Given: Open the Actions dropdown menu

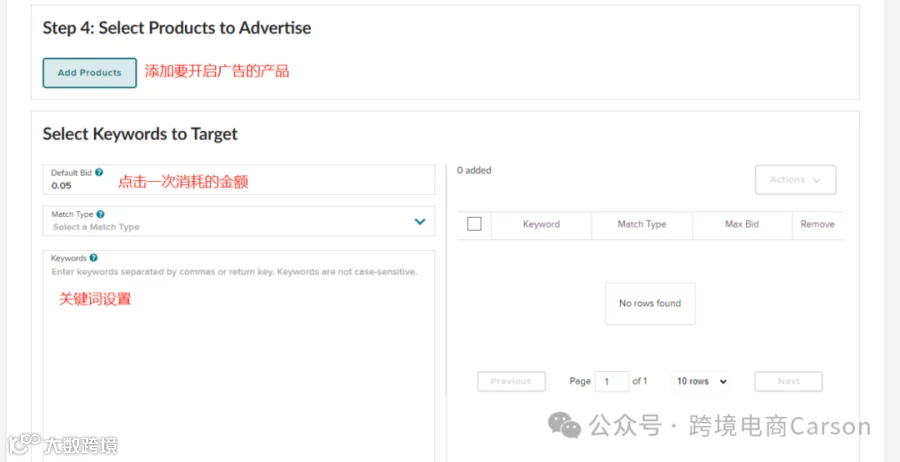Looking at the screenshot, I should click(x=795, y=180).
